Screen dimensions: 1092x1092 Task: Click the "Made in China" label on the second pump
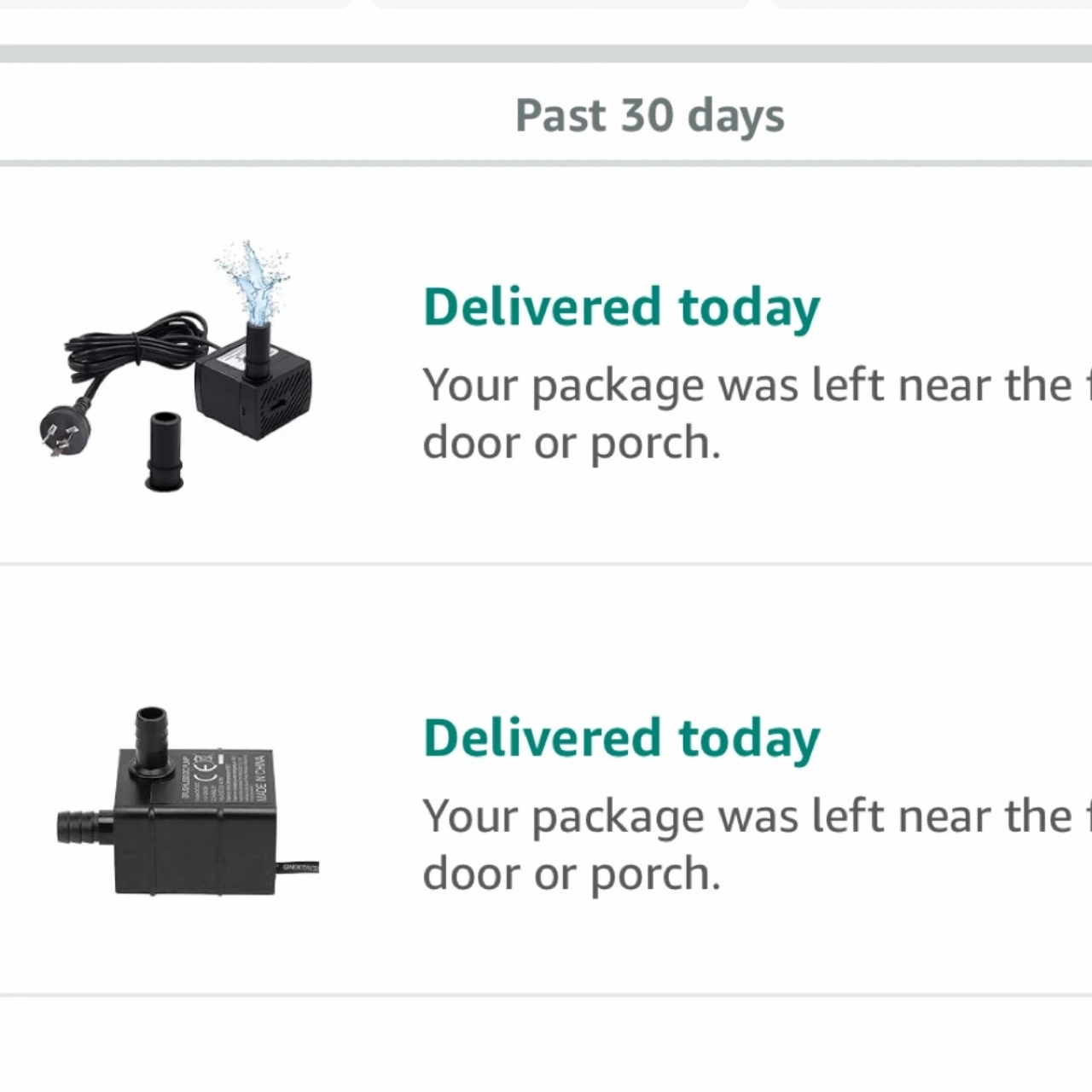[x=261, y=778]
